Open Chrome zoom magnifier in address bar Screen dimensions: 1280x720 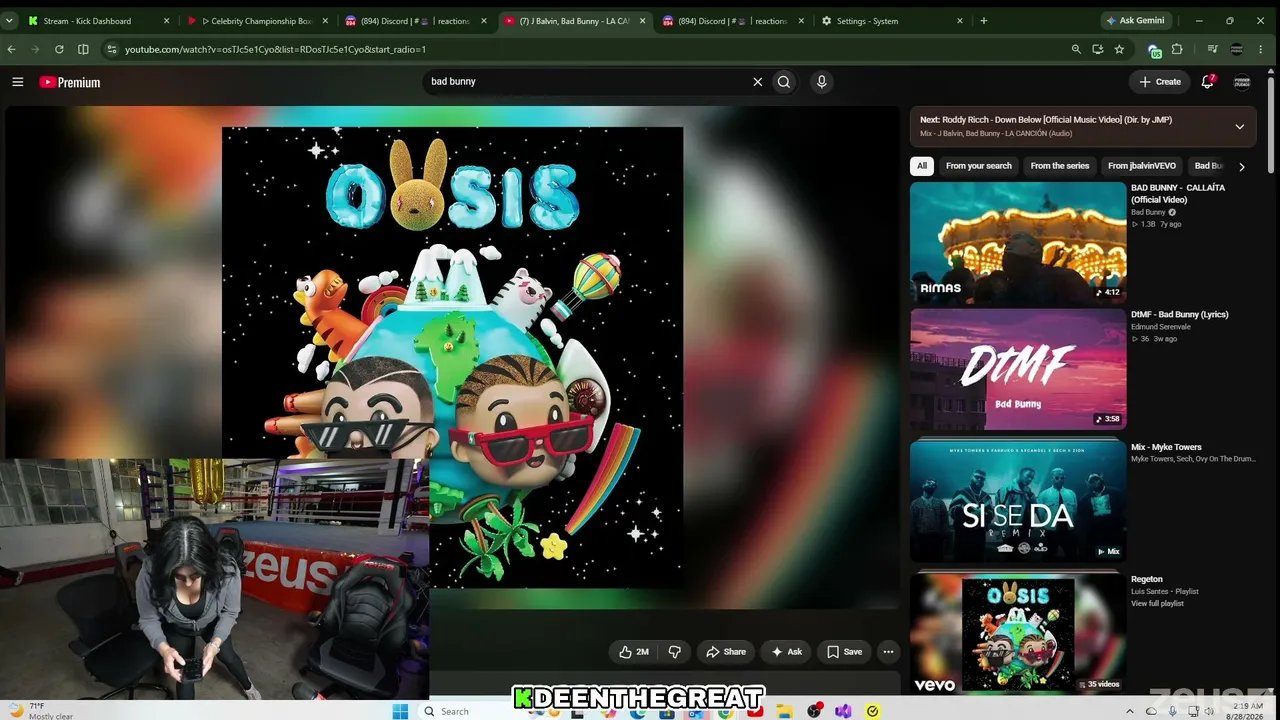[x=1076, y=49]
